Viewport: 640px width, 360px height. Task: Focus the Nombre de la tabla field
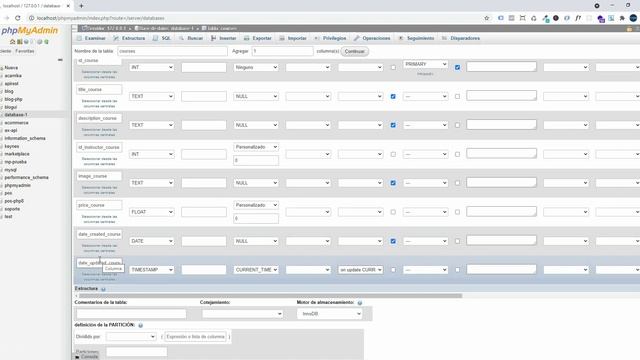tap(172, 51)
